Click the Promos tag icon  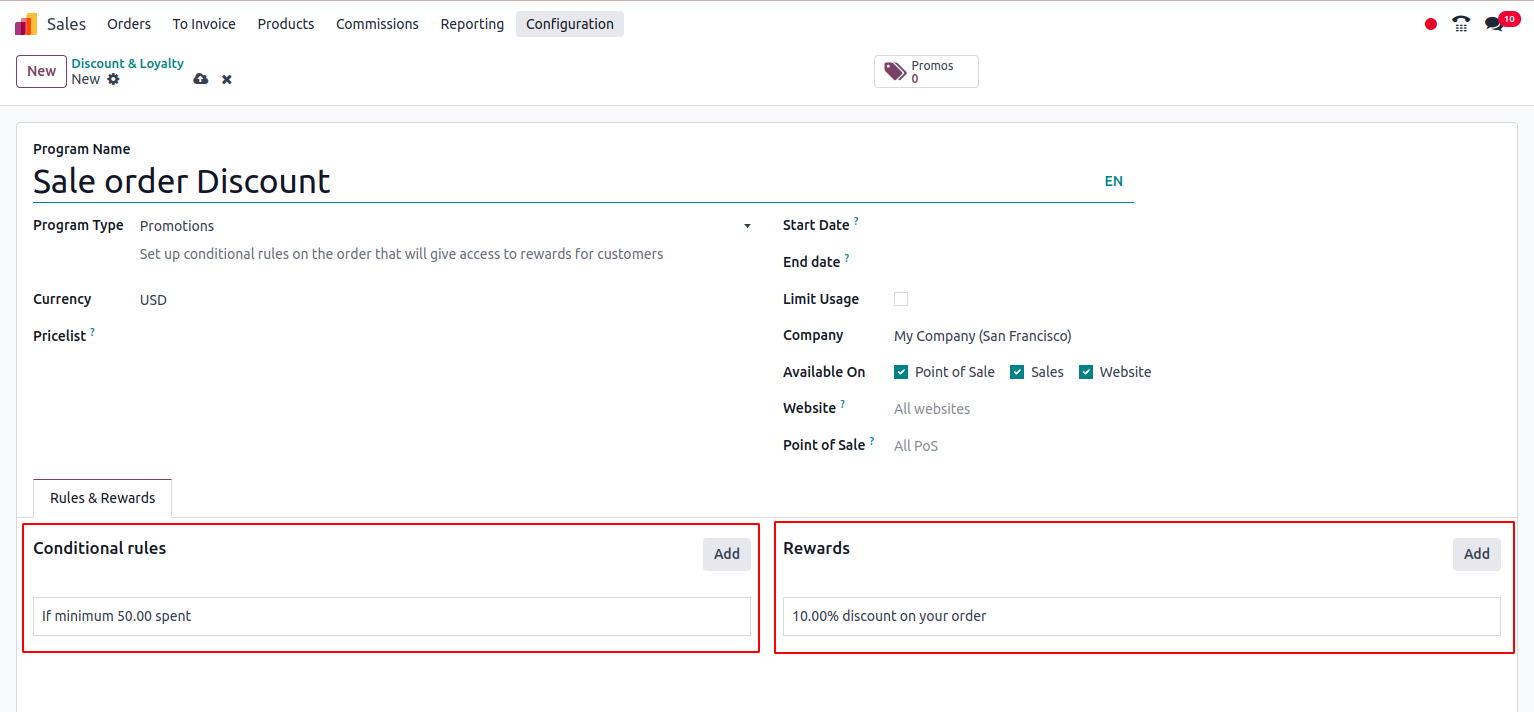[x=895, y=72]
